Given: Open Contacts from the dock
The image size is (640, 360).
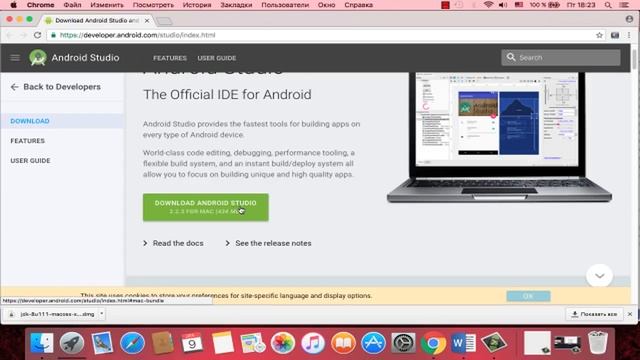Looking at the screenshot, I should (x=162, y=342).
